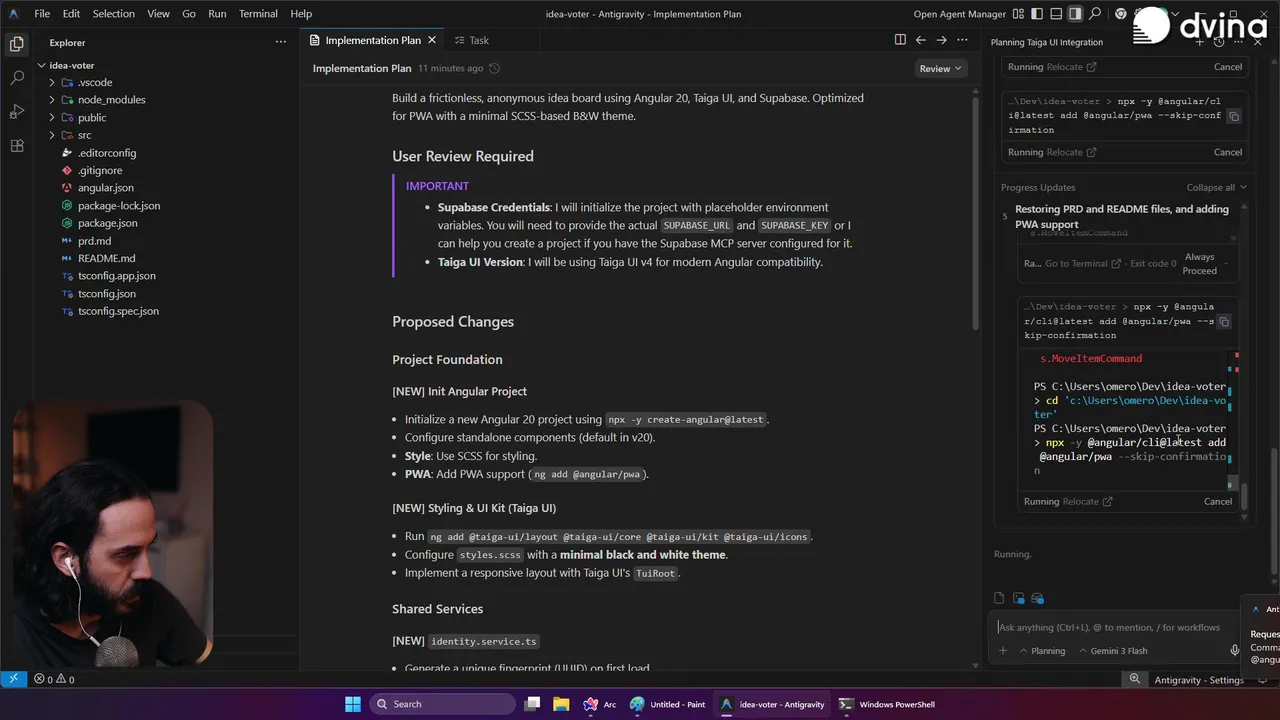
Task: Open README.md file
Action: coord(106,258)
